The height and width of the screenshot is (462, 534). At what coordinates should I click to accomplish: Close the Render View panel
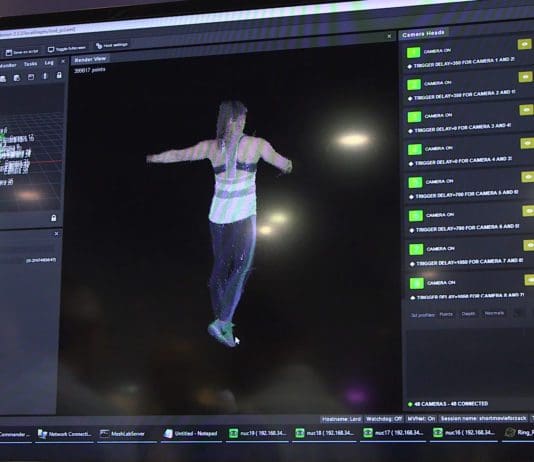tap(390, 36)
